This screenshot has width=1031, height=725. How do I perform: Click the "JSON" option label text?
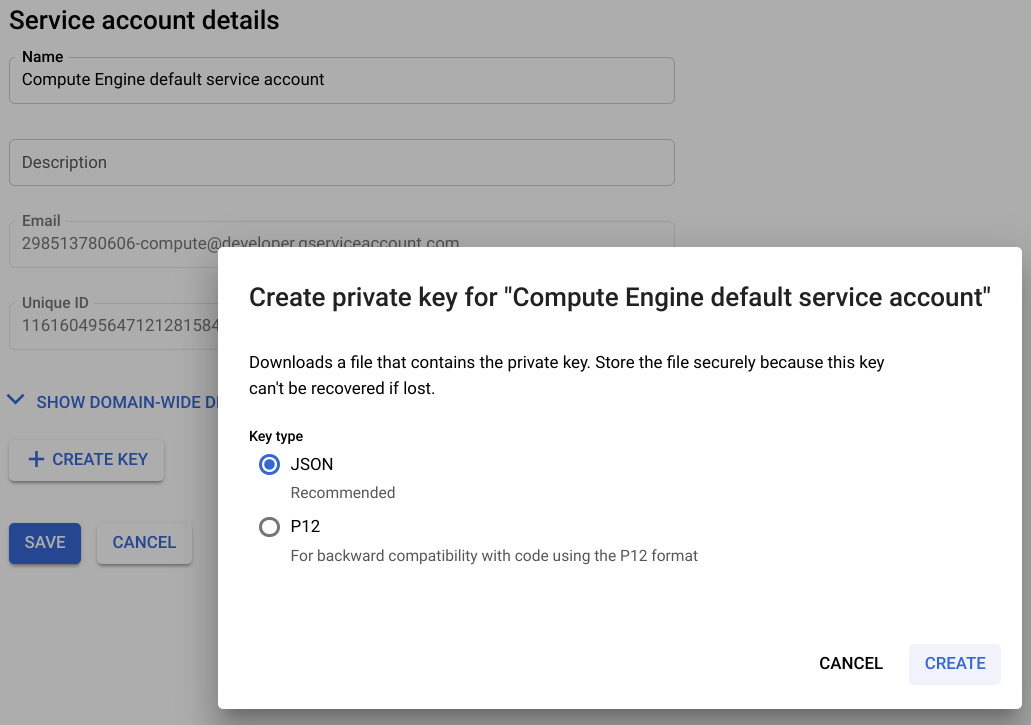point(312,465)
